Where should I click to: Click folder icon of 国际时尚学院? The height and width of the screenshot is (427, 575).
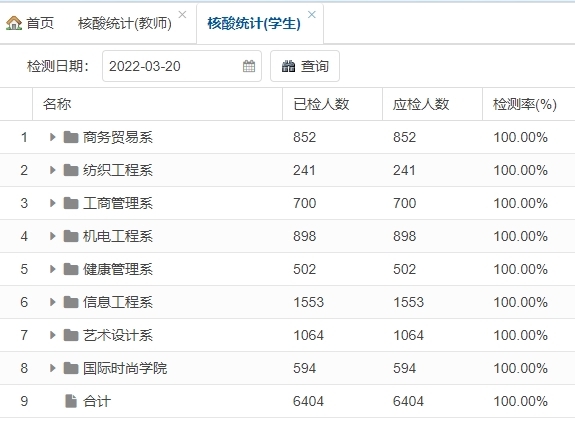click(71, 368)
